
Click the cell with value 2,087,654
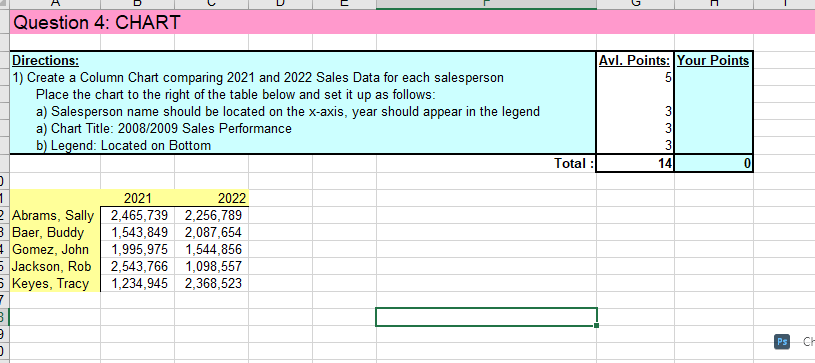coord(212,232)
